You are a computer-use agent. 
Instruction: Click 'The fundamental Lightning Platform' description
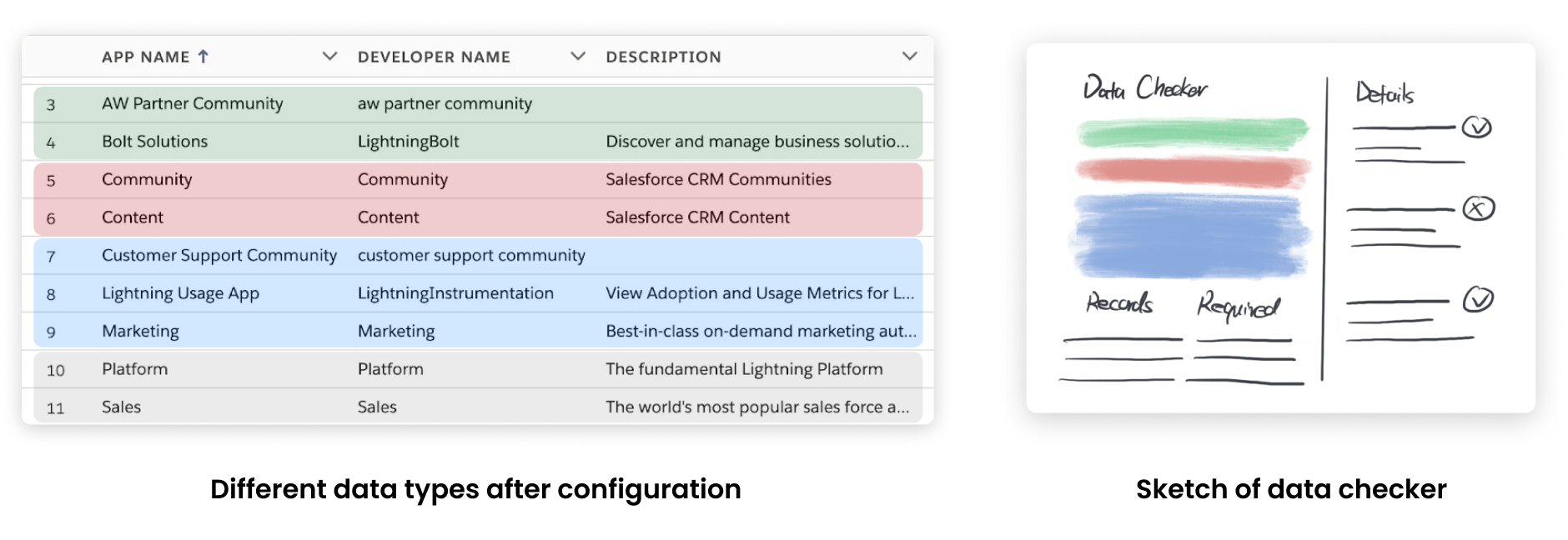click(x=744, y=369)
